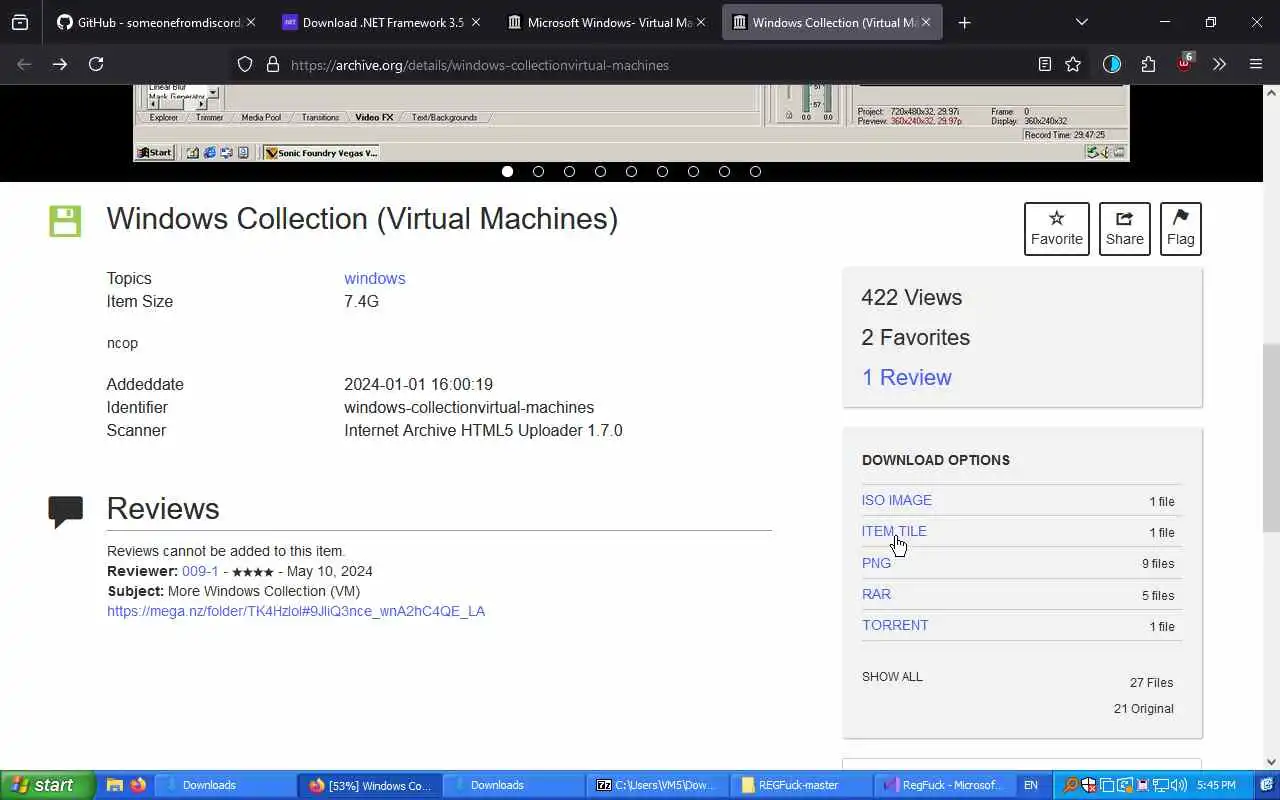The image size is (1280, 800).
Task: Open a new browser tab with plus
Action: [964, 22]
